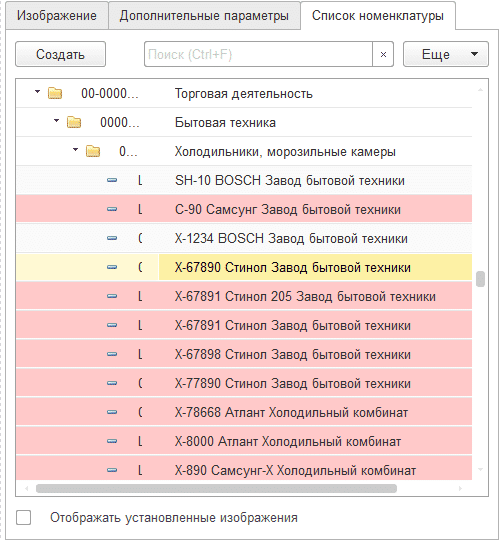Clear the search field with the x button
Viewport: 502px width, 544px height.
point(383,54)
